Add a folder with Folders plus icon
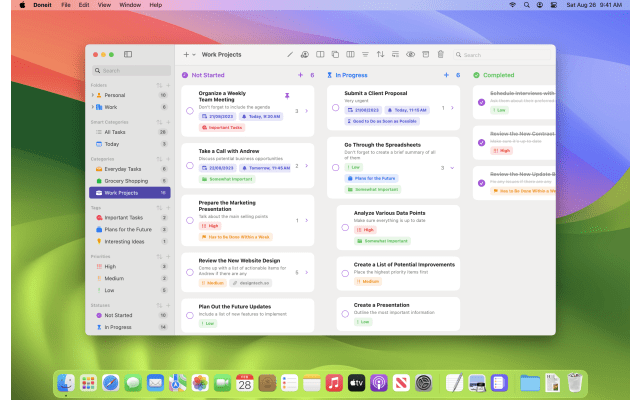 tap(168, 85)
